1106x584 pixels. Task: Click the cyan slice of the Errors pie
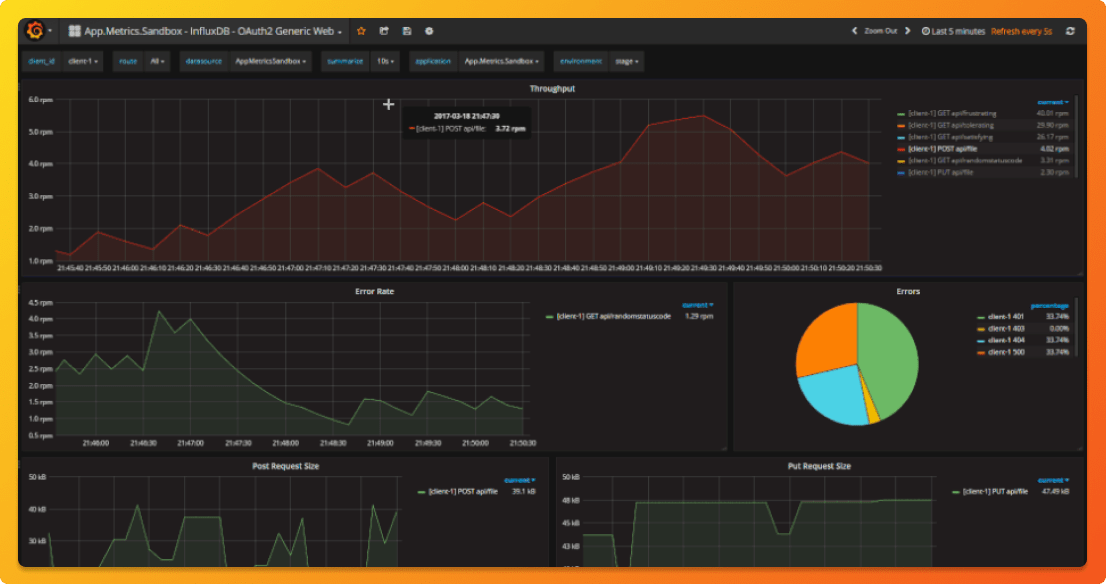(x=836, y=396)
